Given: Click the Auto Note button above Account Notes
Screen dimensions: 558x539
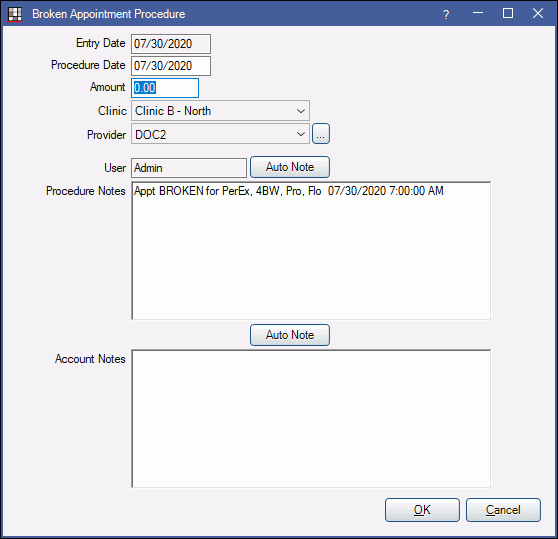Looking at the screenshot, I should pyautogui.click(x=290, y=335).
